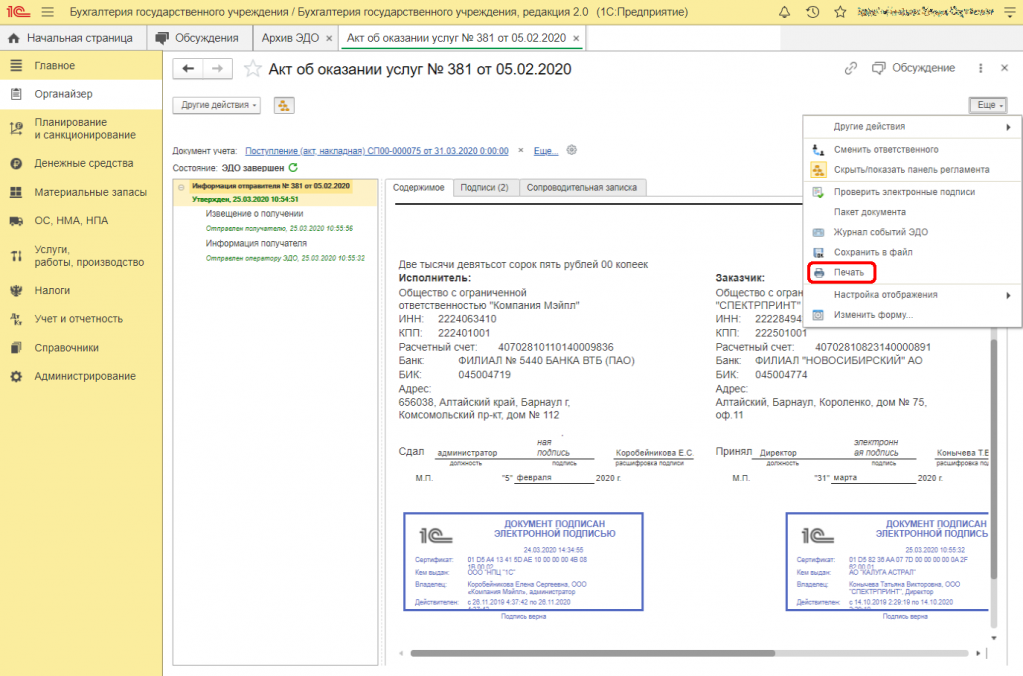Expand the Другие действия dropdown button

tap(220, 105)
